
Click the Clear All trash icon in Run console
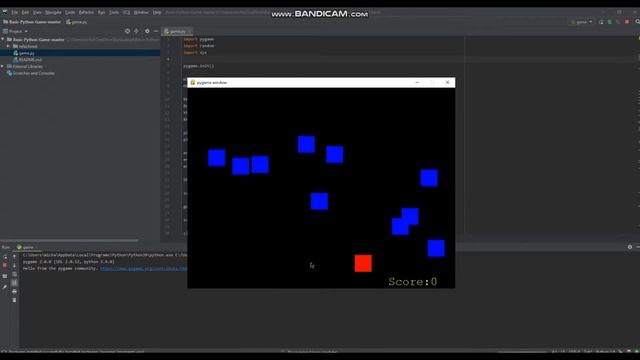click(14, 300)
